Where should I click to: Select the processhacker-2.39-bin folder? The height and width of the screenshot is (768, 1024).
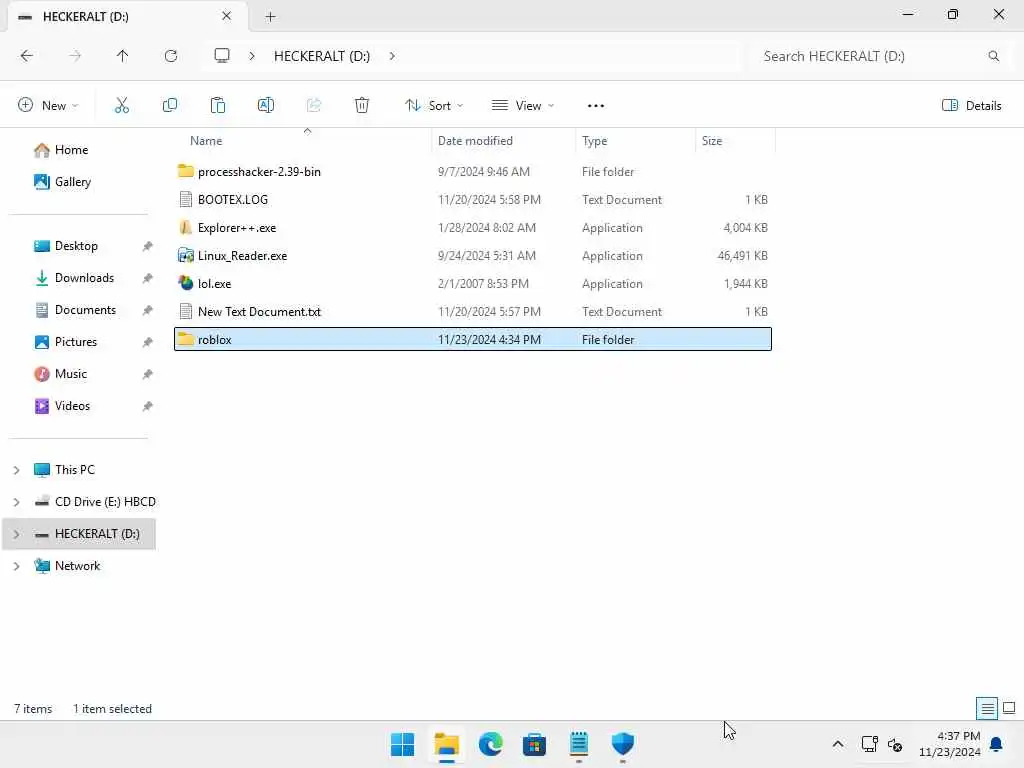[x=473, y=172]
